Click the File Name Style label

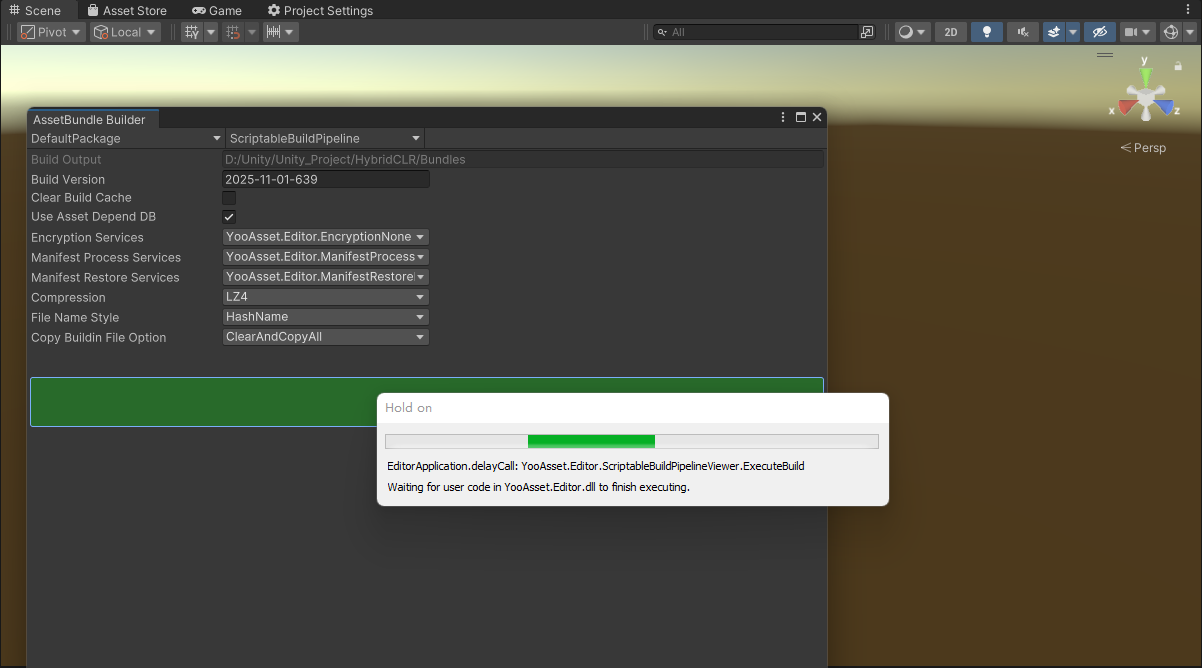[x=75, y=317]
